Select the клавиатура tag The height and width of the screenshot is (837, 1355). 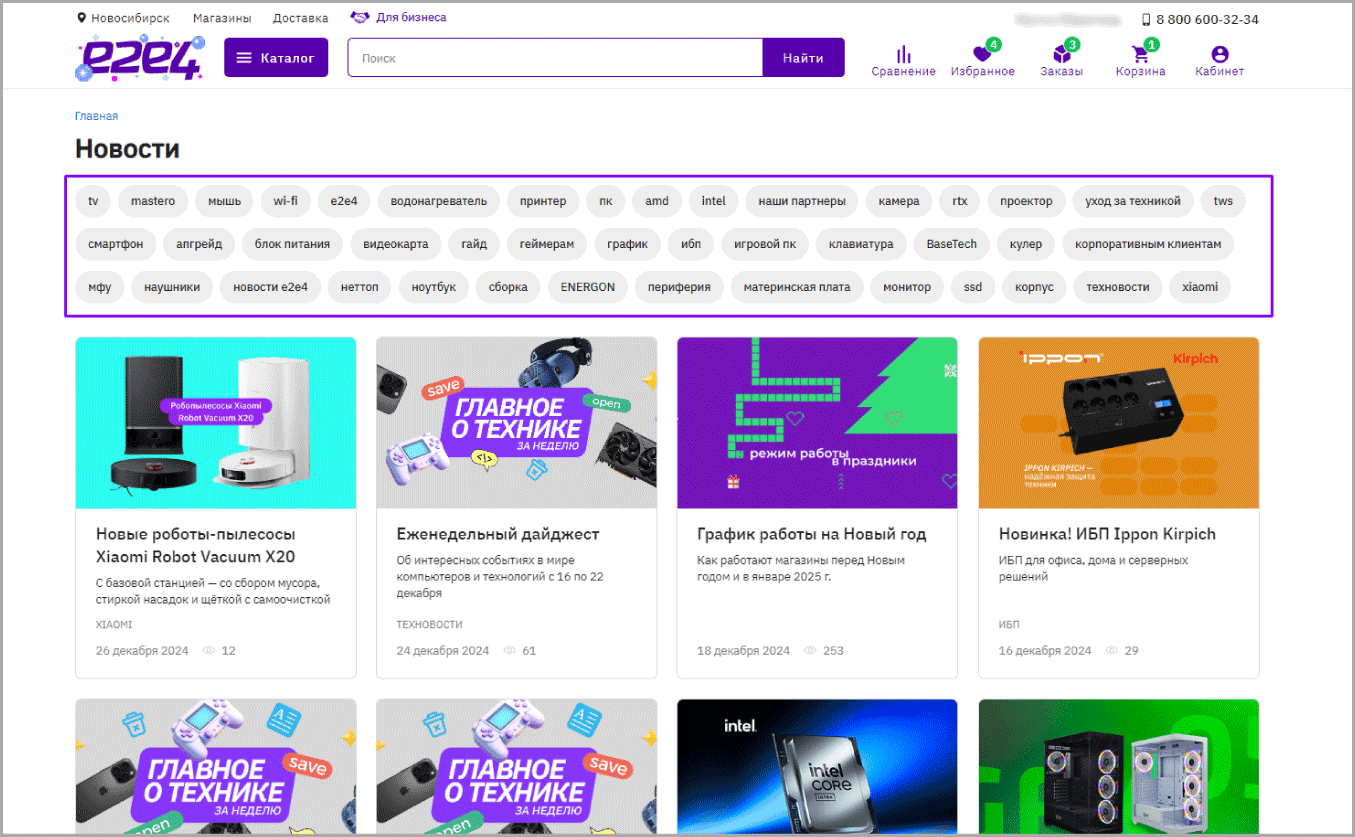click(x=861, y=244)
